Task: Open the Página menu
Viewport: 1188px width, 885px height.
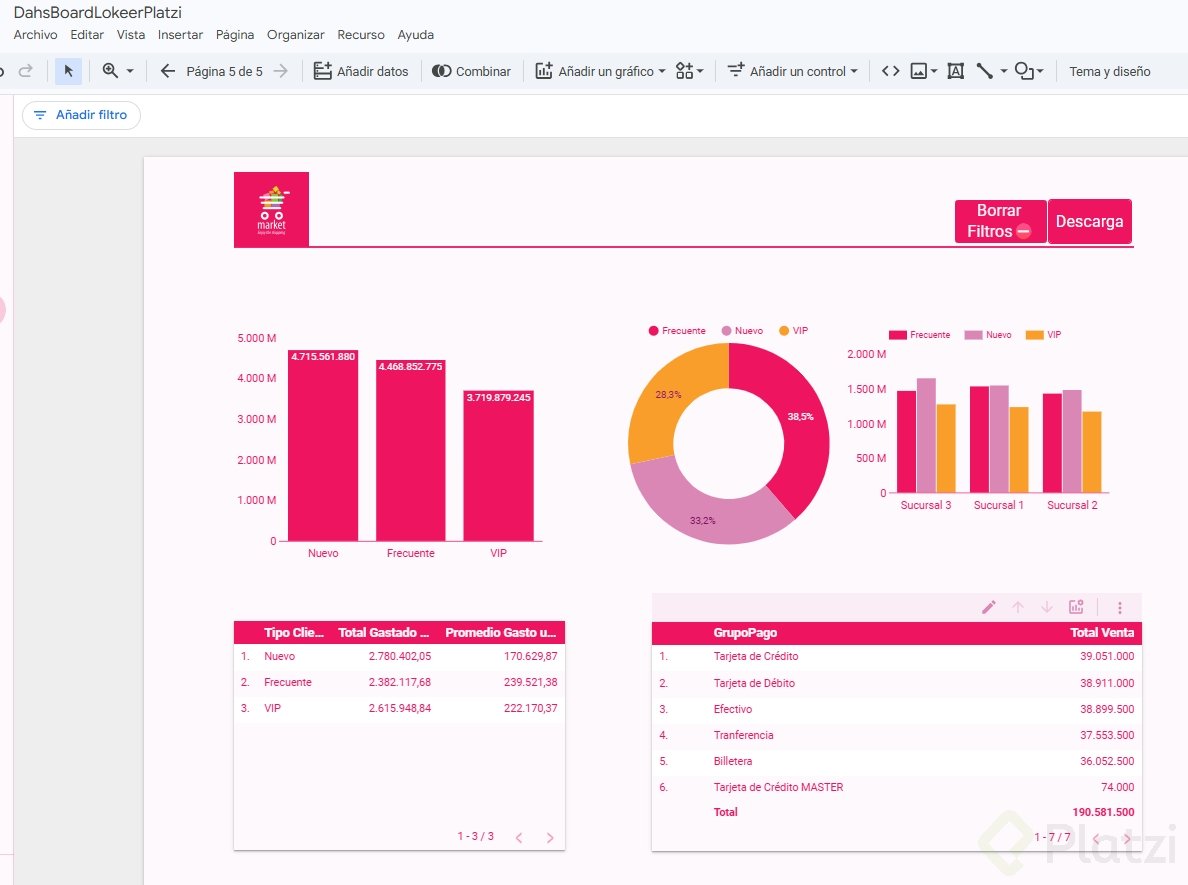Action: [x=235, y=35]
